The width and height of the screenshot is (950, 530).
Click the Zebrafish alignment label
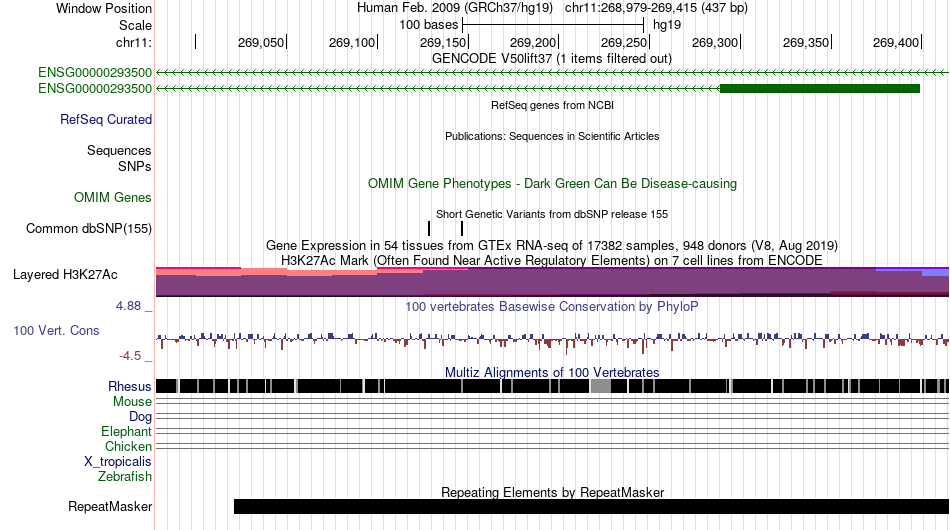pyautogui.click(x=125, y=477)
